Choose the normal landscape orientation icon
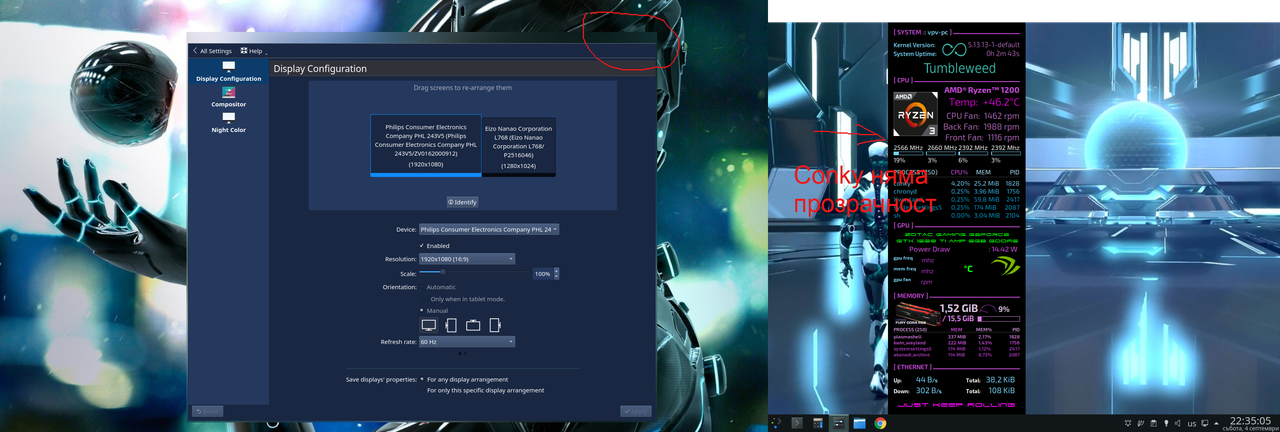The height and width of the screenshot is (432, 1280). point(429,325)
